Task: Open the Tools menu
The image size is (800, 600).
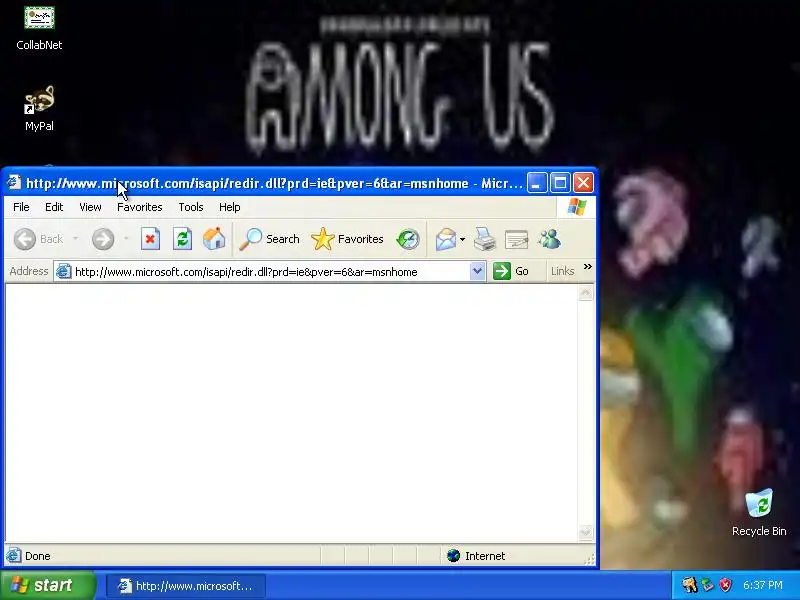Action: [x=191, y=207]
